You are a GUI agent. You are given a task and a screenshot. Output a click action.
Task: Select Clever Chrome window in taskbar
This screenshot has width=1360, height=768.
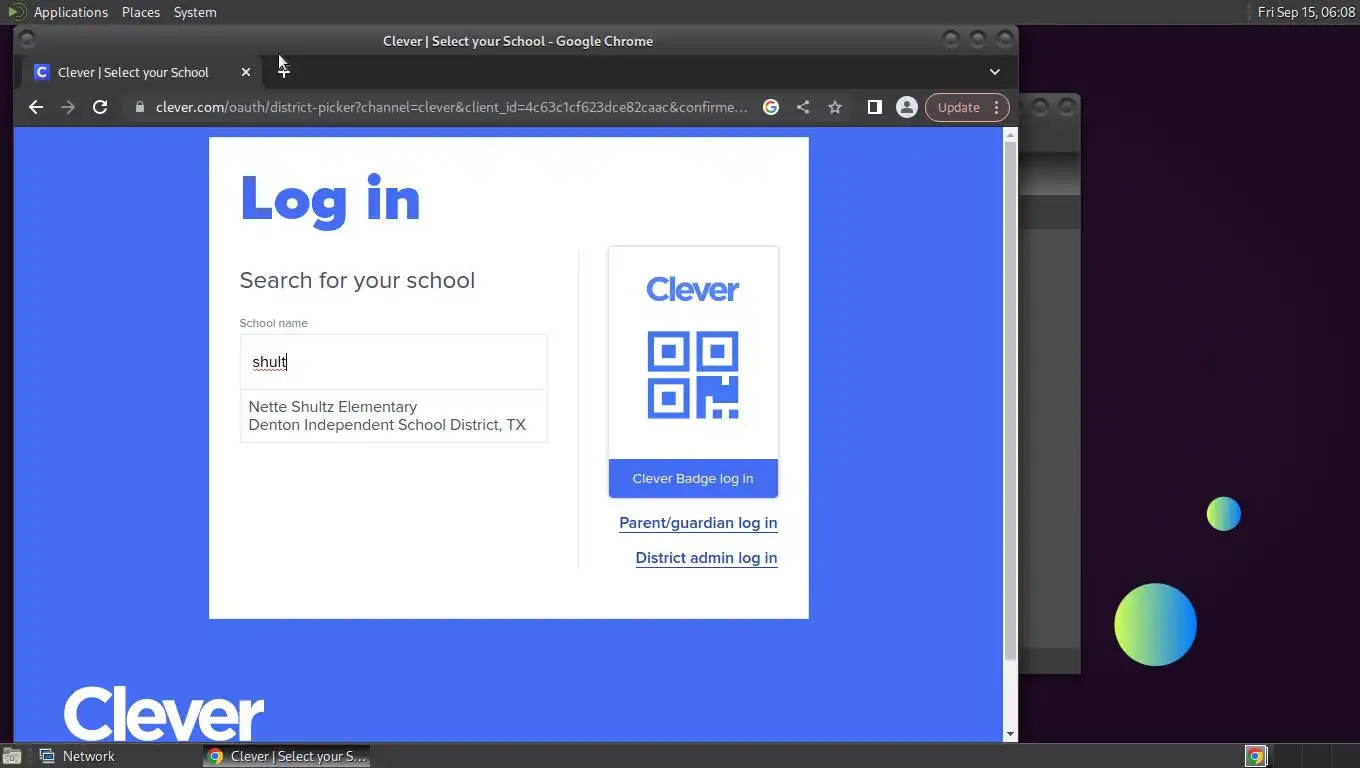click(287, 756)
